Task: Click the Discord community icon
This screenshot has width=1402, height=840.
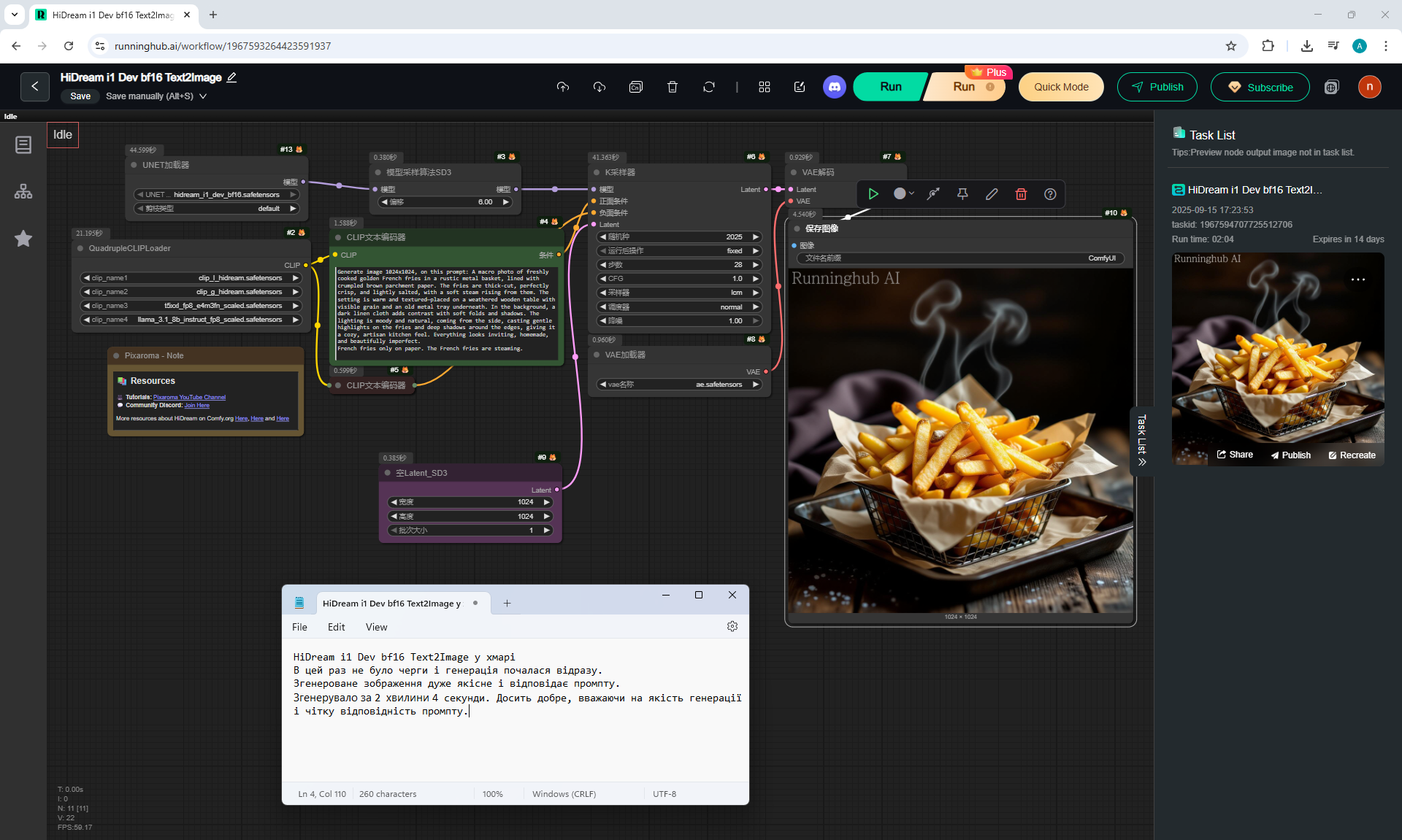Action: 834,87
